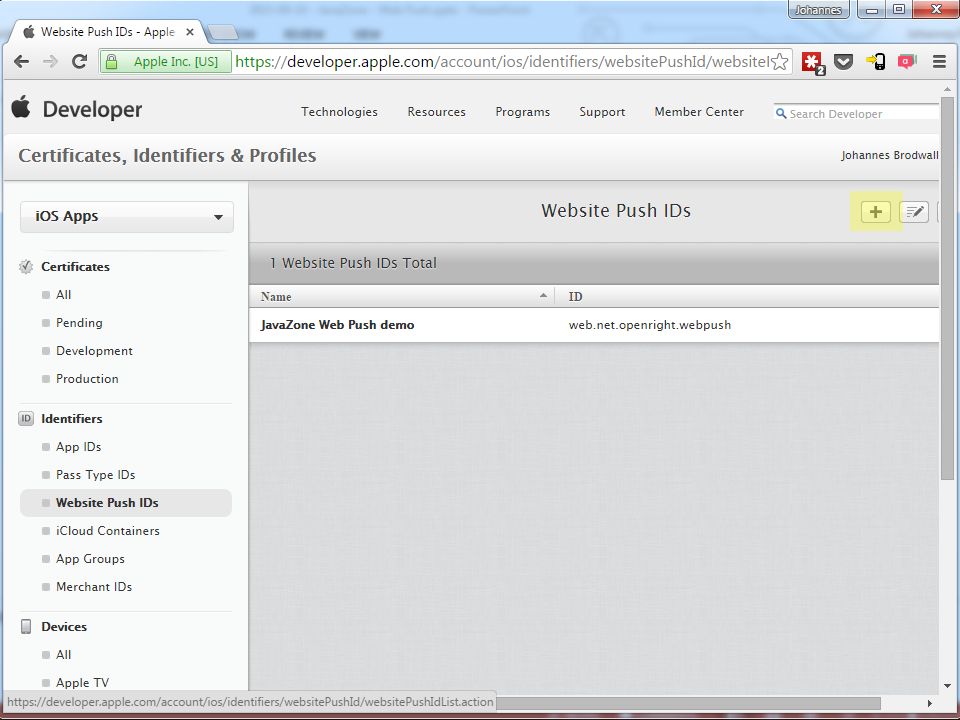Click the Certificates seal icon in sidebar
The height and width of the screenshot is (720, 960).
tap(26, 266)
